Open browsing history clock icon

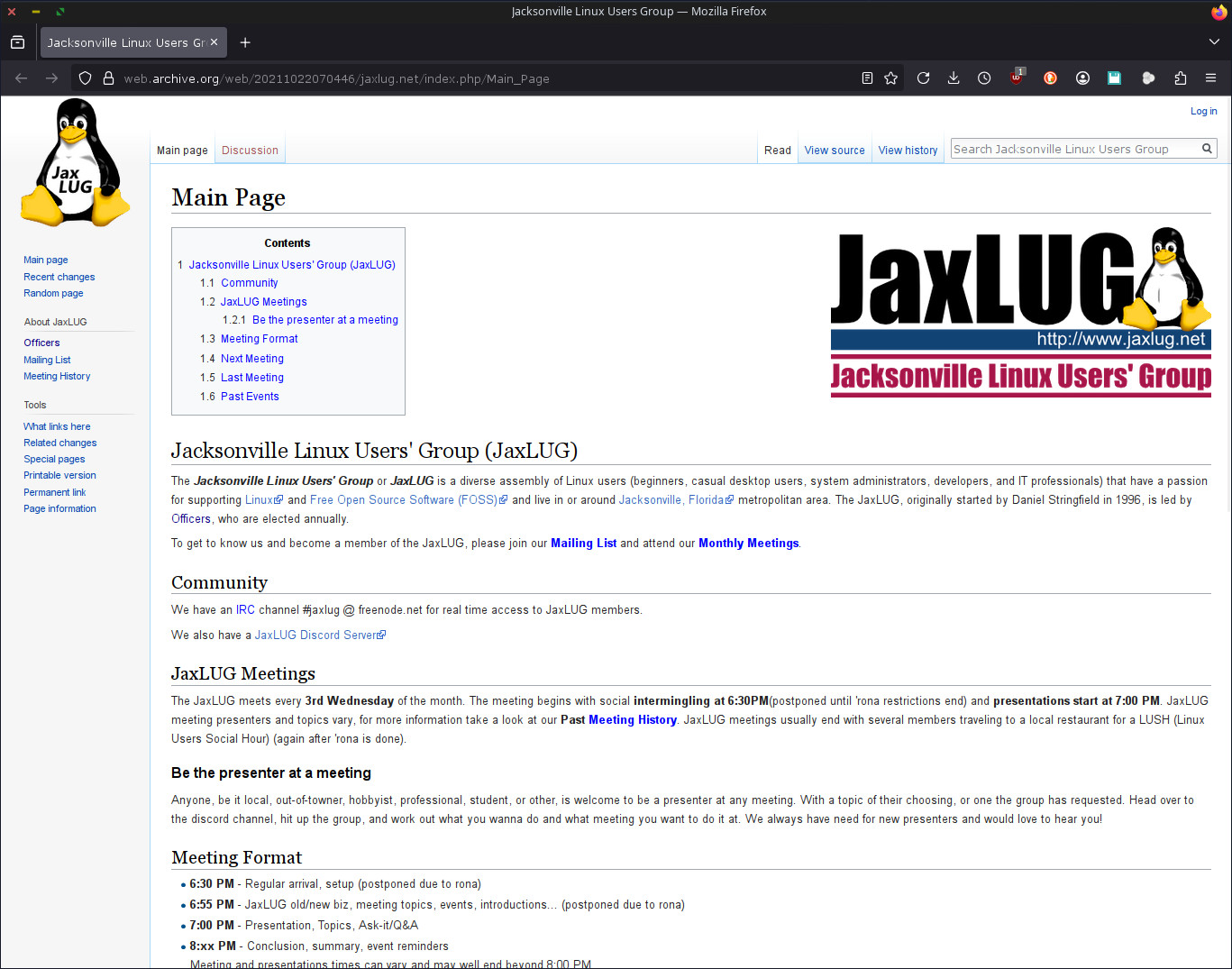(984, 78)
